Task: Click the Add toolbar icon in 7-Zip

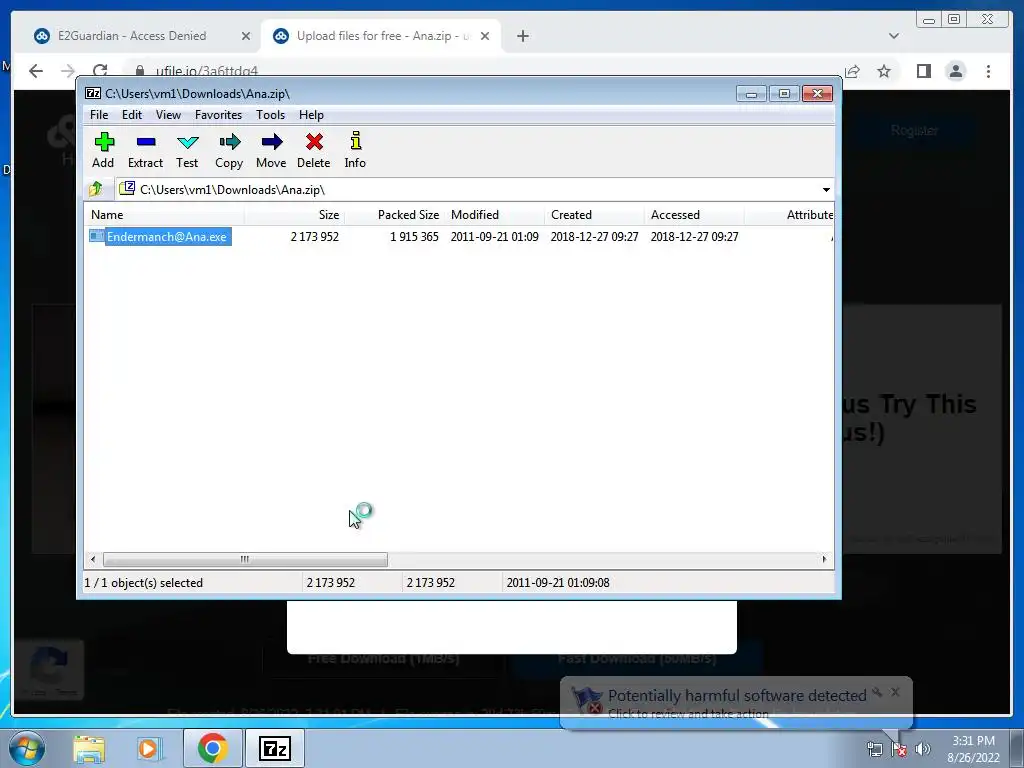Action: [x=104, y=150]
